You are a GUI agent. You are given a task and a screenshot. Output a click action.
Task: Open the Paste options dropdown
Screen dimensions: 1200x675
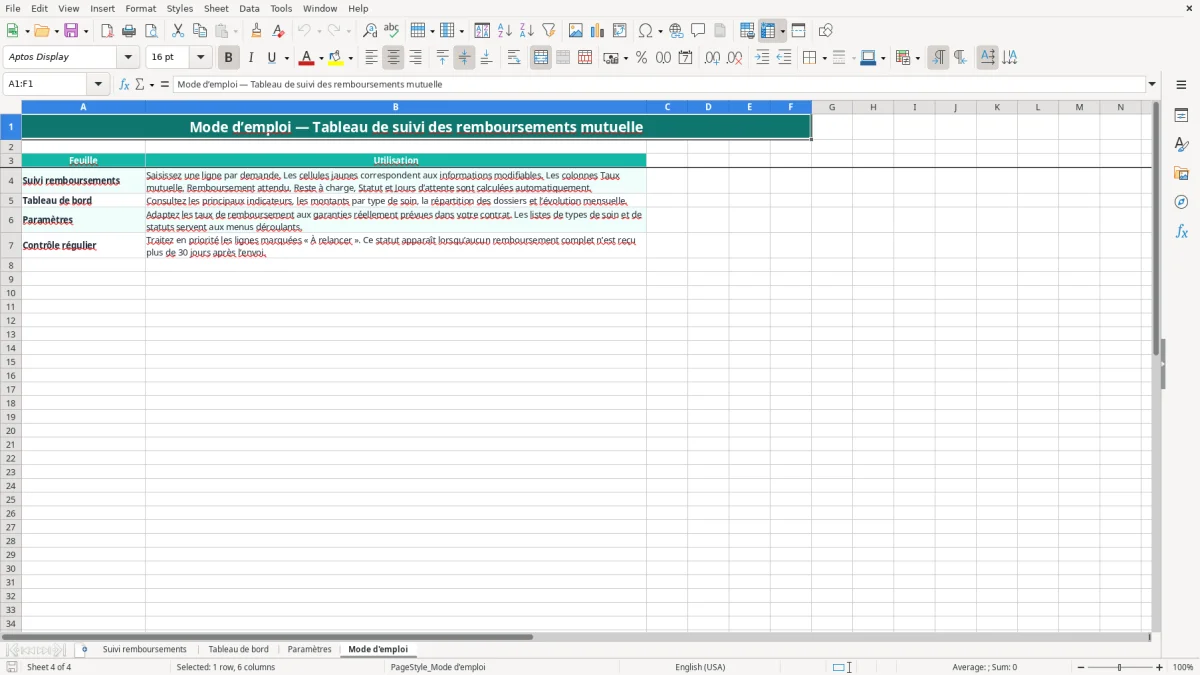click(237, 31)
